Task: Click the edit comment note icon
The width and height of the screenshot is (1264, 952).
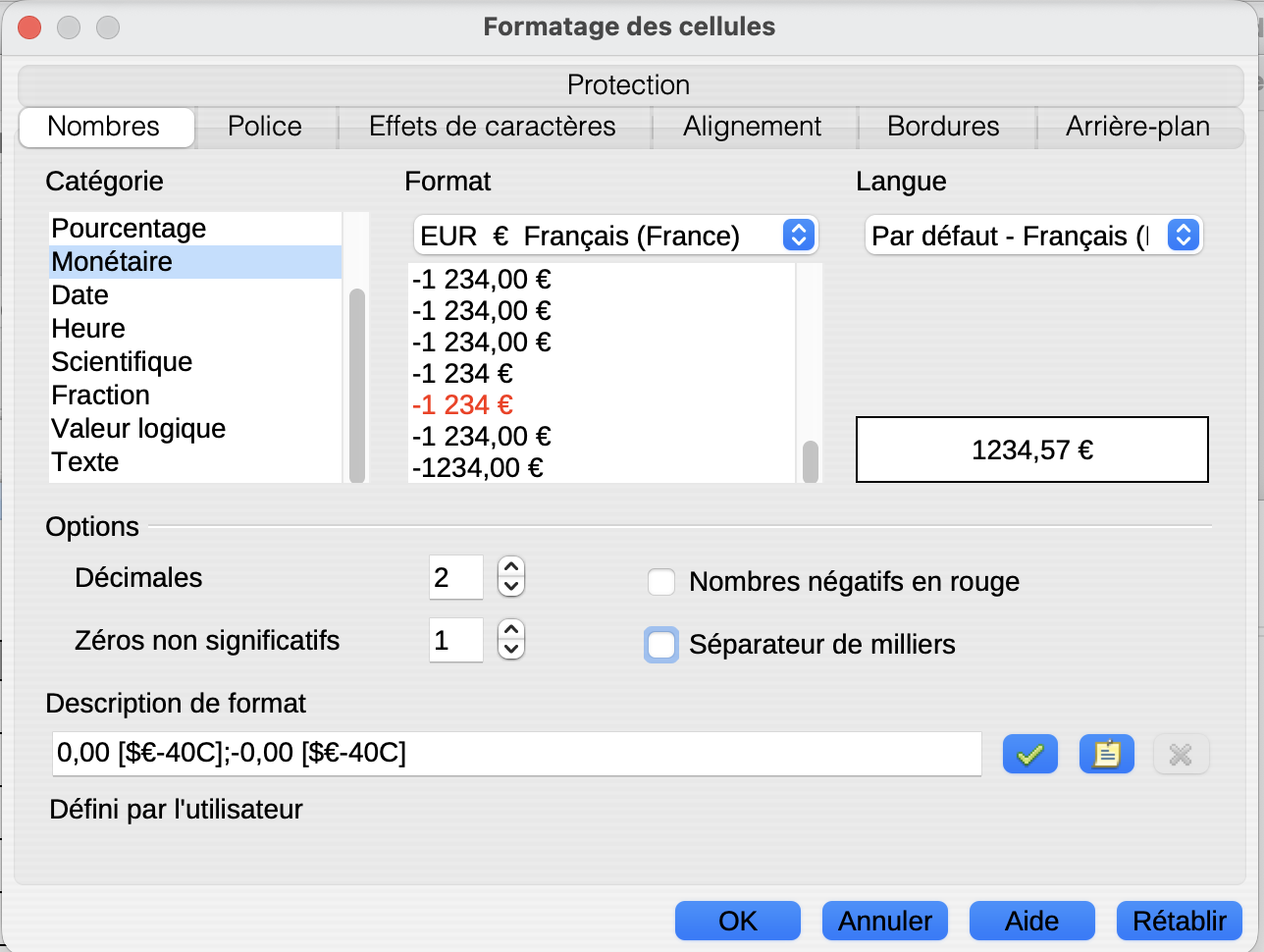Action: point(1107,754)
